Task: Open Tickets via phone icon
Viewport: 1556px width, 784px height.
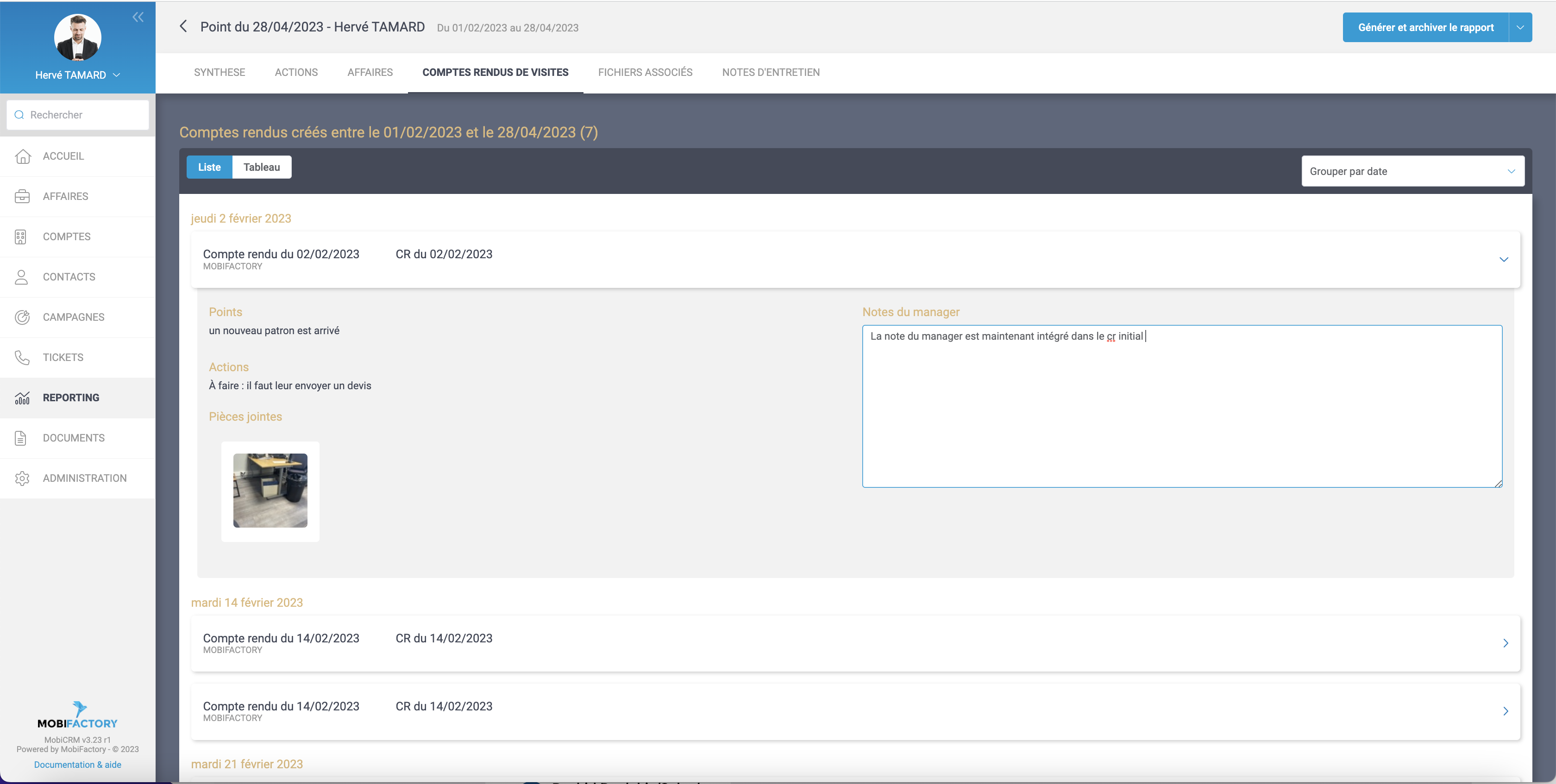Action: coord(22,357)
